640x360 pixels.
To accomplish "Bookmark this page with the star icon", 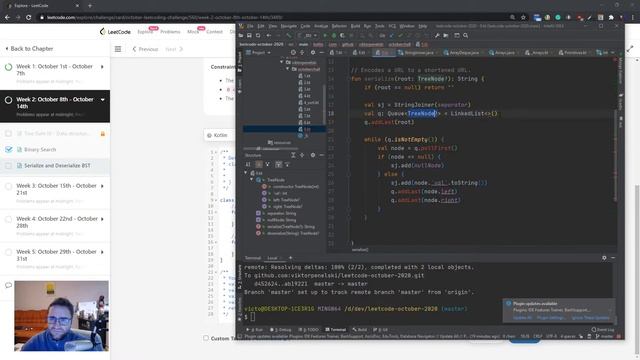I will (x=523, y=18).
